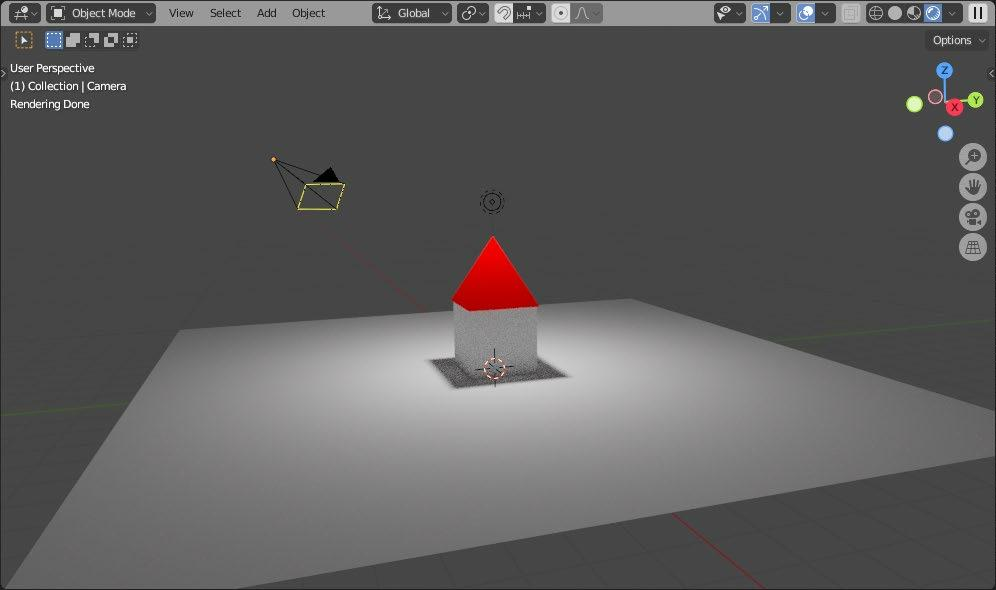Viewport: 996px width, 590px height.
Task: Click the Y axis on navigation gizmo
Action: click(976, 100)
